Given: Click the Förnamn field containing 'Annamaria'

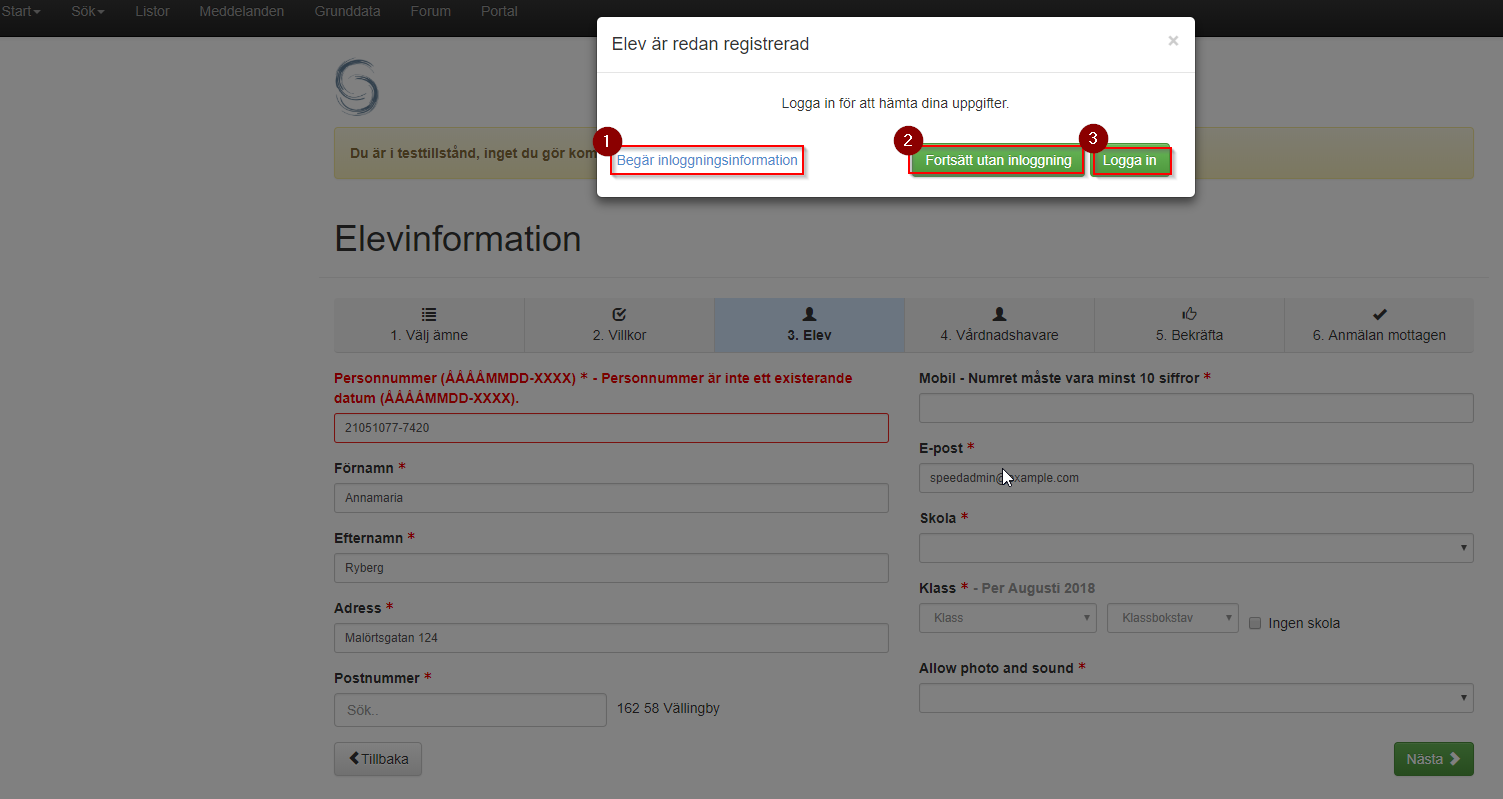Looking at the screenshot, I should (611, 498).
